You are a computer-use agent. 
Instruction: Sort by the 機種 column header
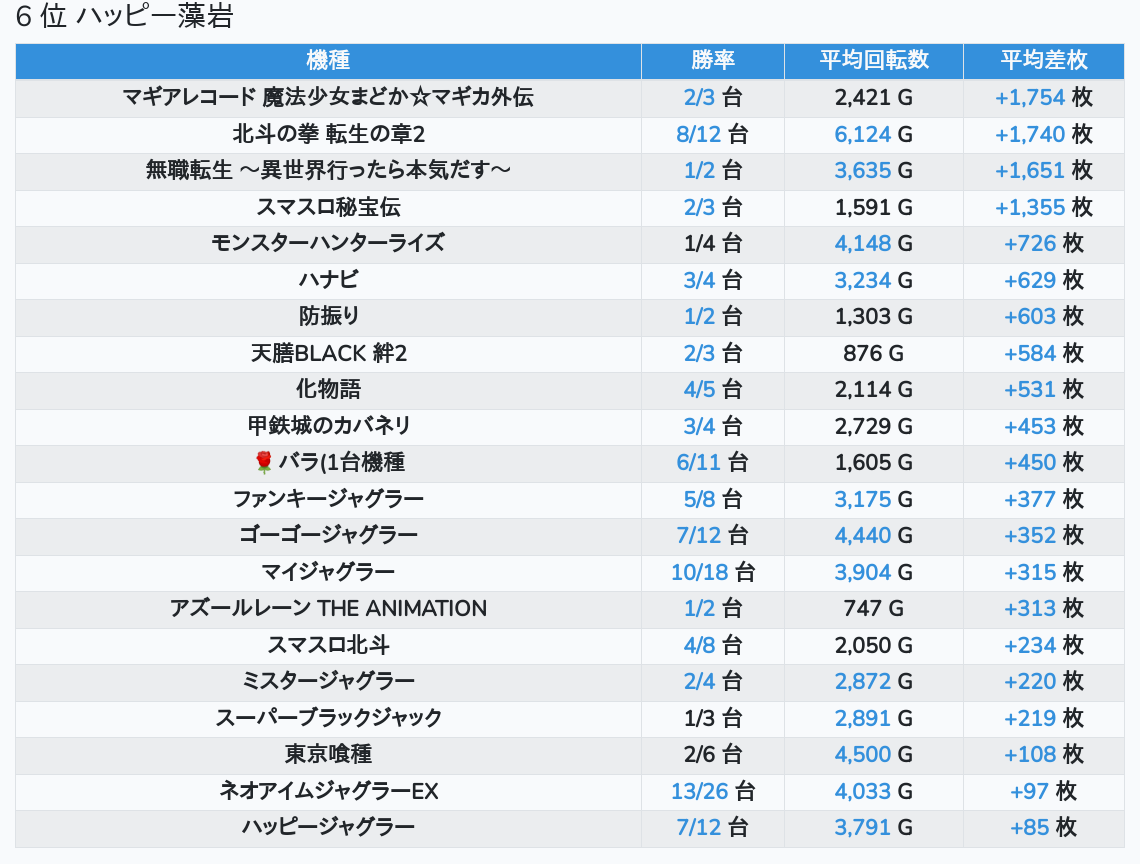coord(328,60)
